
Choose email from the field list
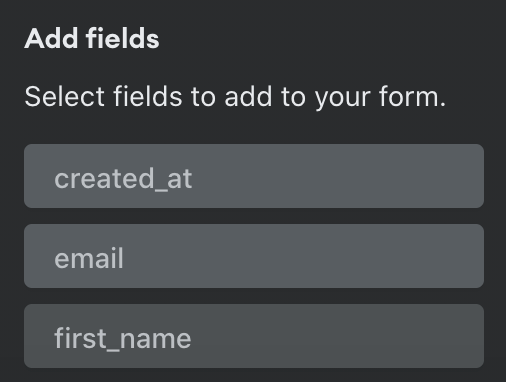tap(254, 256)
